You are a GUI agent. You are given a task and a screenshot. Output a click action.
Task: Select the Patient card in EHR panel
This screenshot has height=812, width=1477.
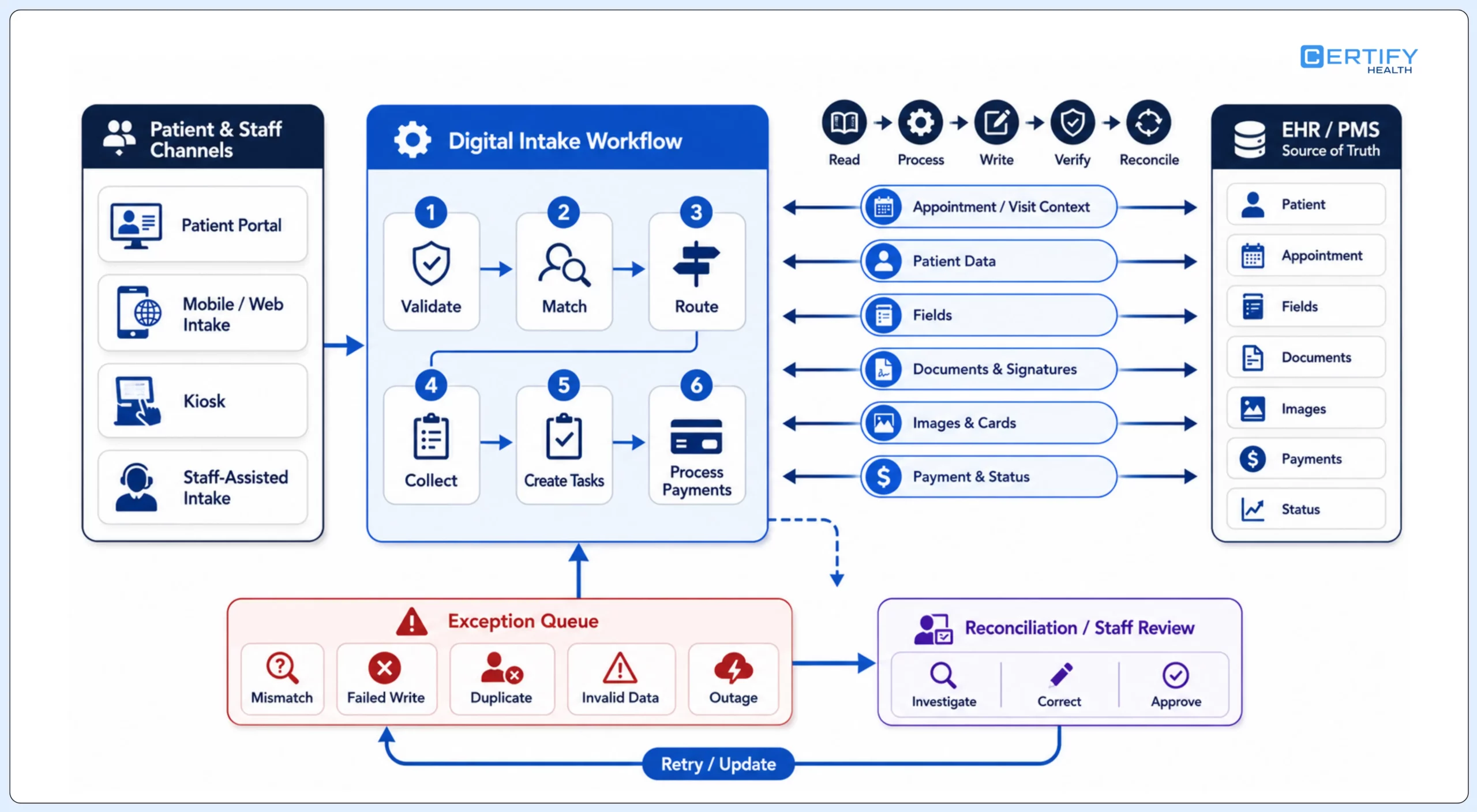point(1306,204)
